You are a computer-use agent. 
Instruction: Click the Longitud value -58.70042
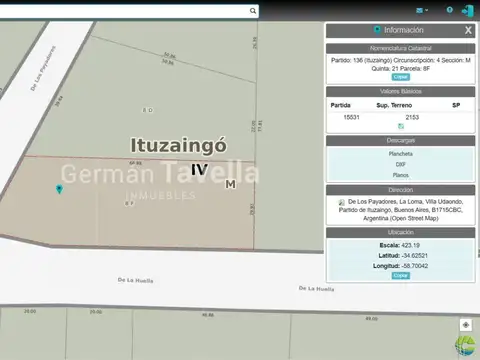tap(415, 266)
